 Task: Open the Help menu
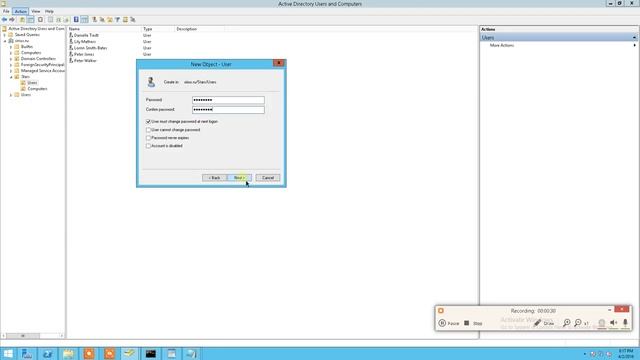coord(49,11)
